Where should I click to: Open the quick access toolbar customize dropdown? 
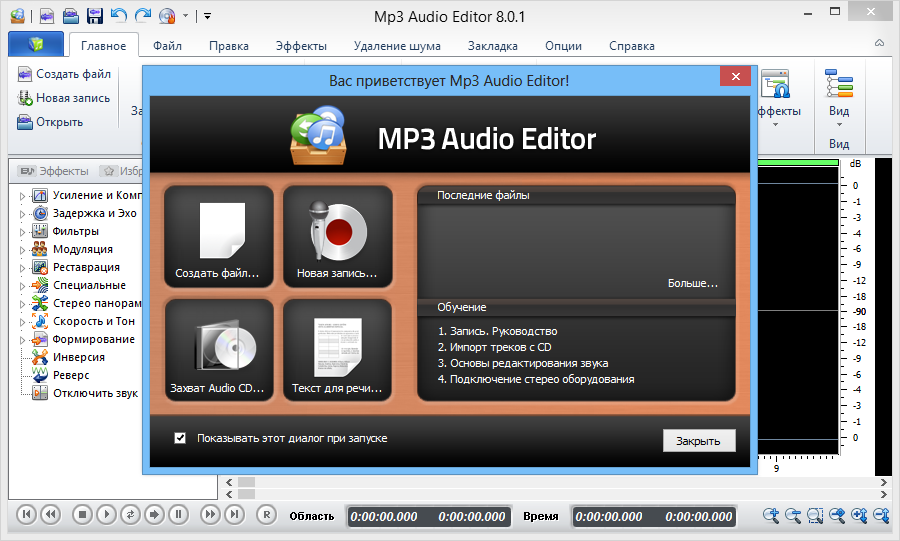(x=207, y=16)
